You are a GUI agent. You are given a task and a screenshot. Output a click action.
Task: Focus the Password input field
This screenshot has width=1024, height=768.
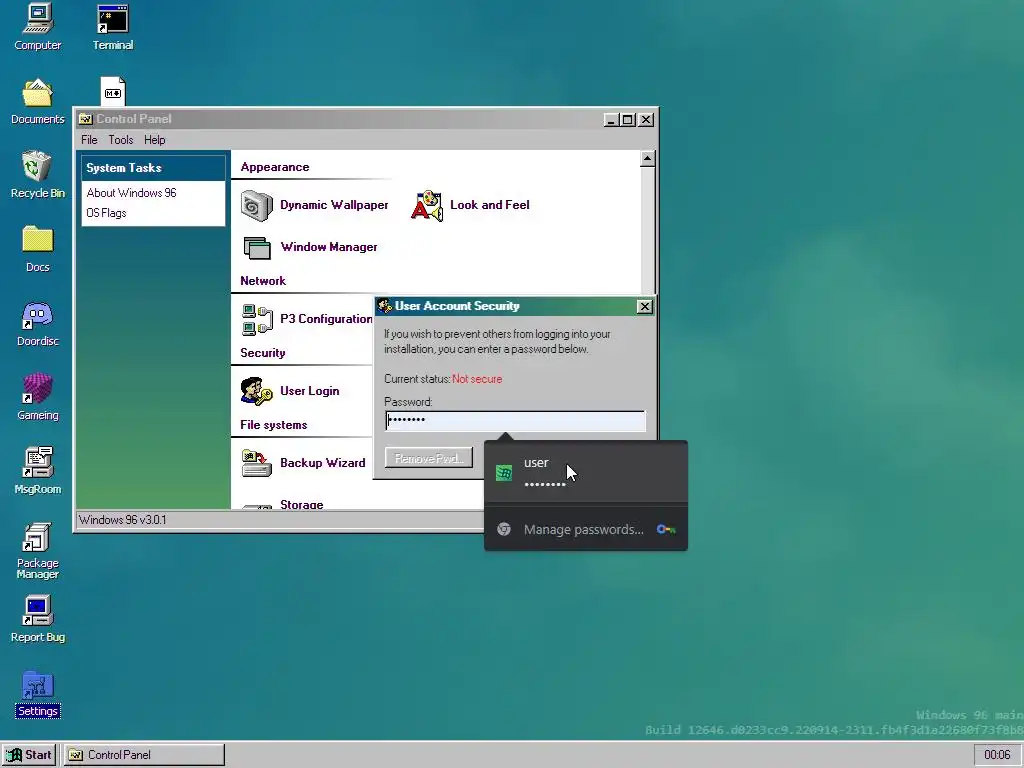[515, 421]
